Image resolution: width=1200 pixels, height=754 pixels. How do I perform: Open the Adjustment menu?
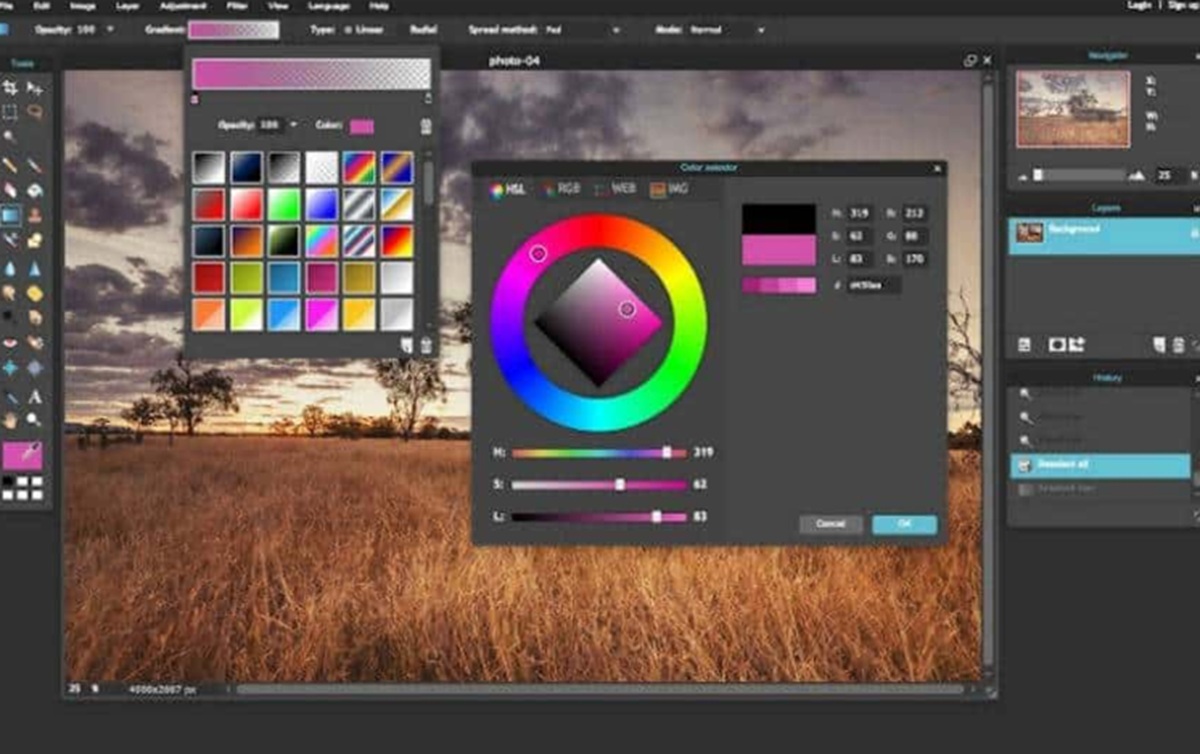tap(181, 5)
